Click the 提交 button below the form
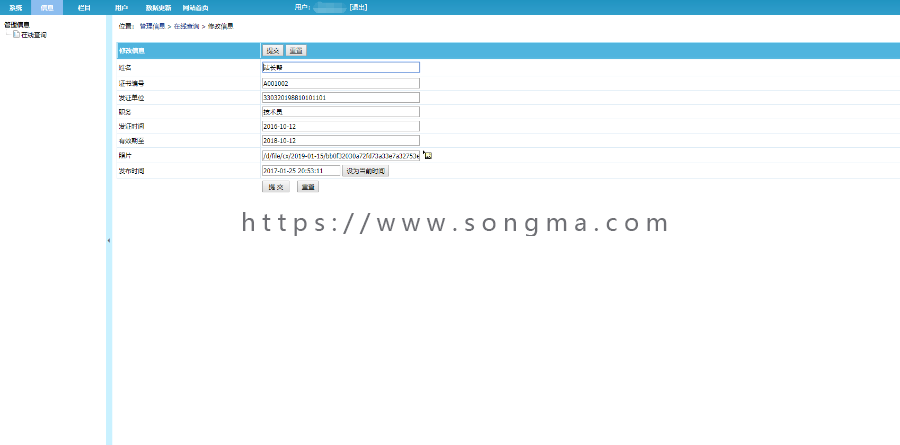900x445 pixels. (x=276, y=187)
